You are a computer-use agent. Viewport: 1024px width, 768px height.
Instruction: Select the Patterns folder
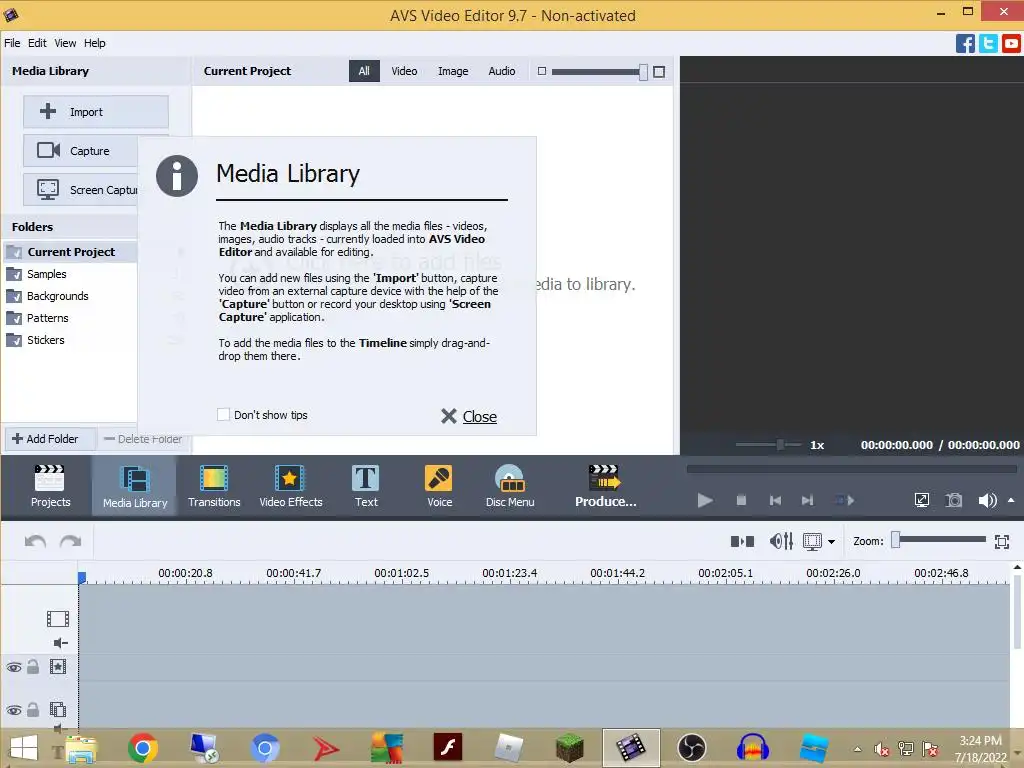click(x=47, y=318)
